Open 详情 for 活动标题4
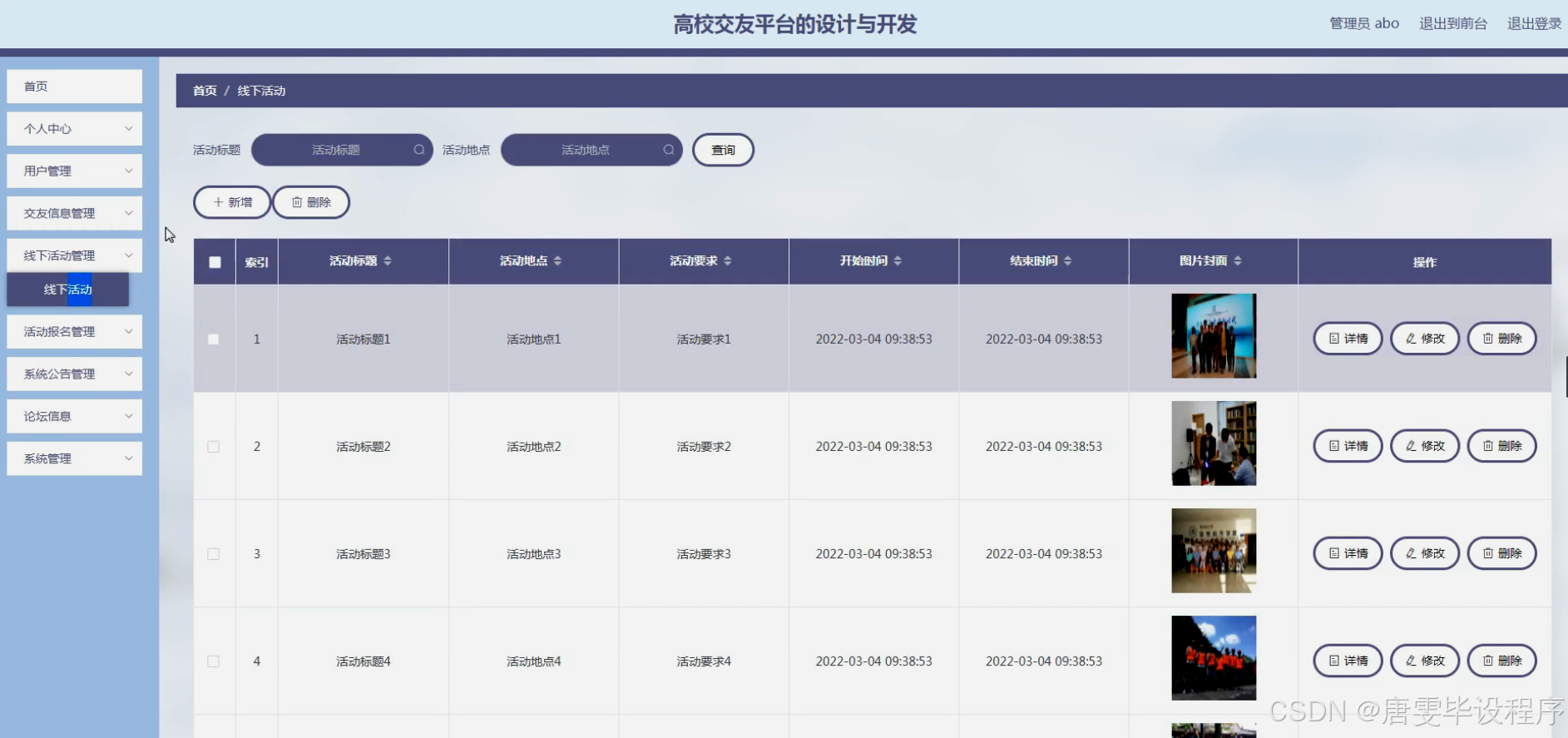The width and height of the screenshot is (1568, 738). [1348, 661]
